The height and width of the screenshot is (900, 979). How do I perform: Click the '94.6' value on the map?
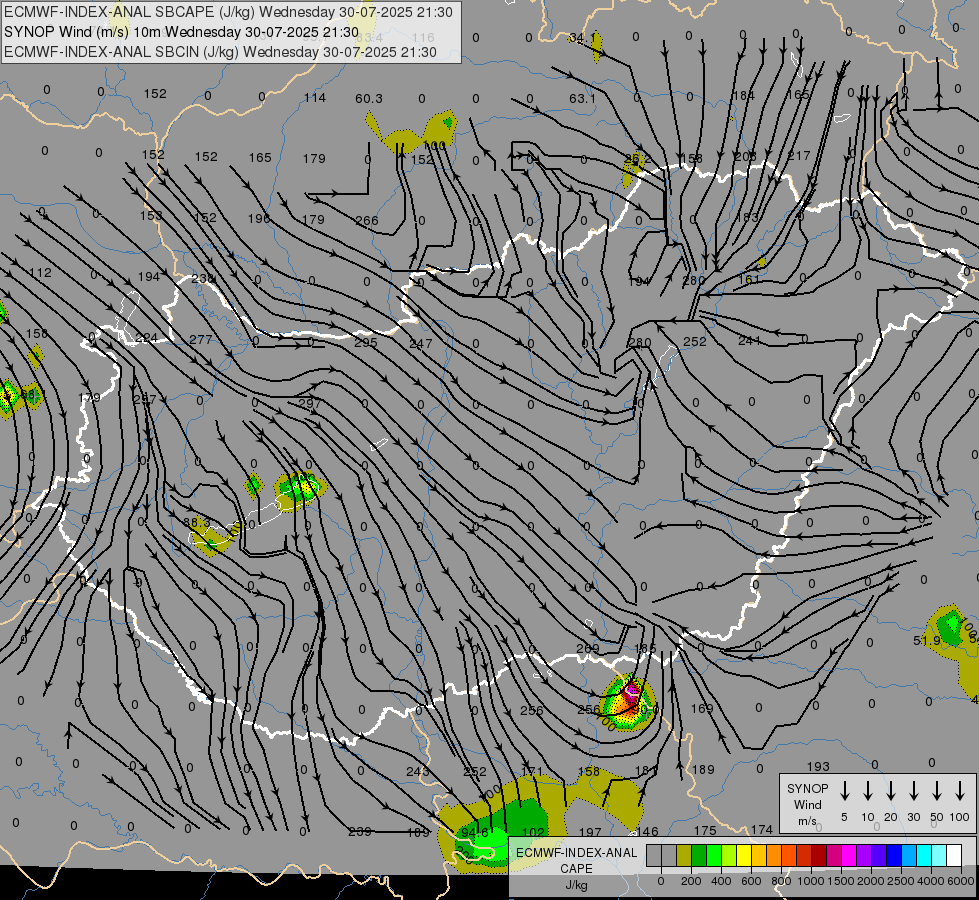click(475, 833)
